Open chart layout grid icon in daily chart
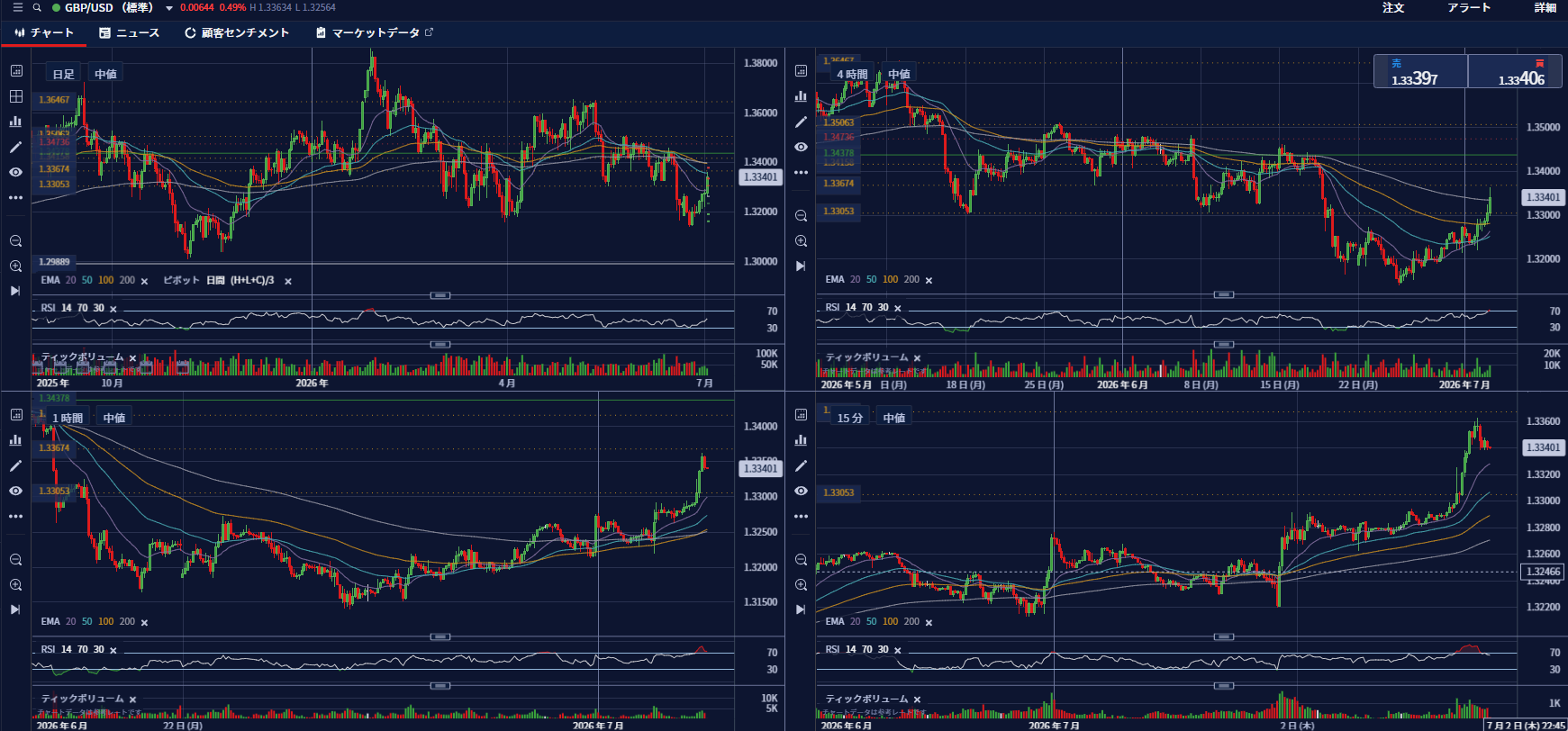This screenshot has height=731, width=1568. coord(16,96)
